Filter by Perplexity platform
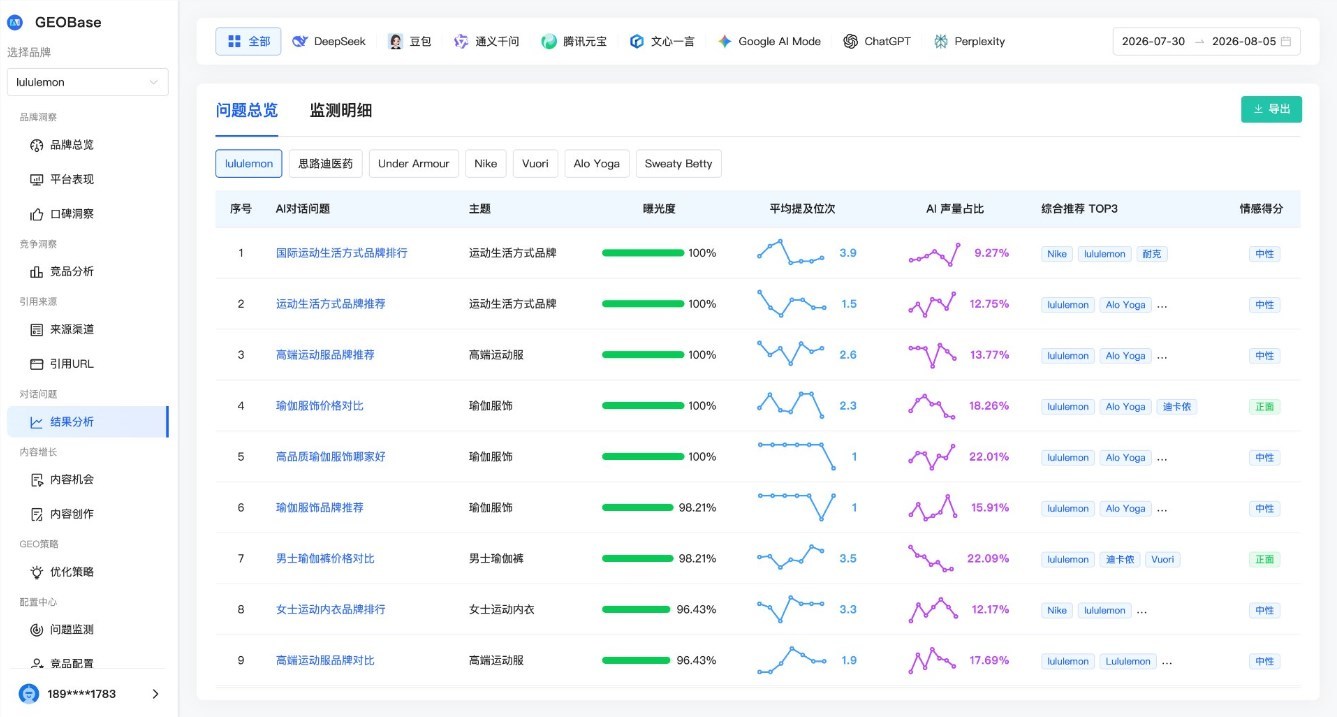The width and height of the screenshot is (1337, 717). pos(969,41)
